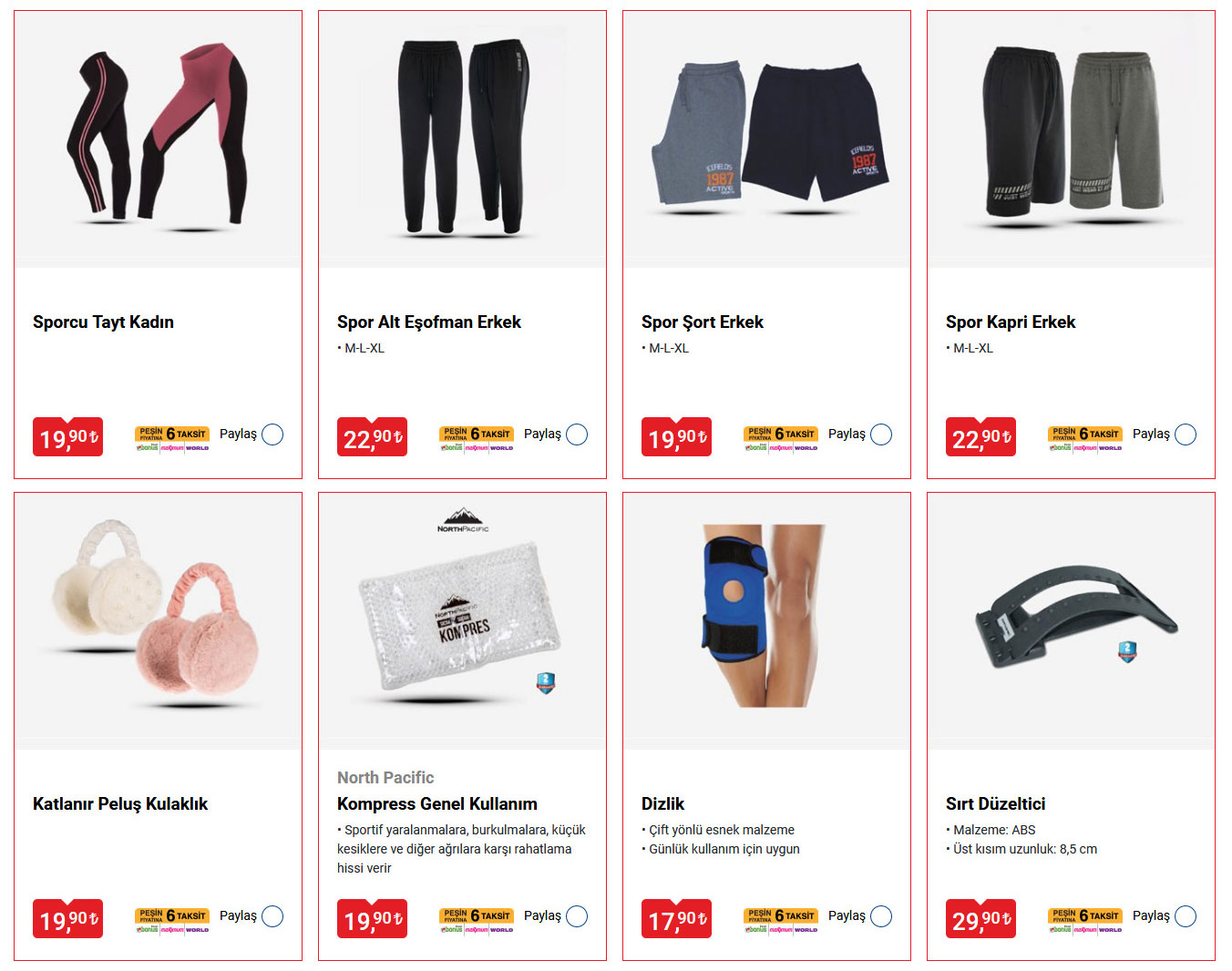Viewport: 1232px width, 971px height.
Task: Click the 19,90 price tag of Sporcu Tayt
Action: pos(67,437)
